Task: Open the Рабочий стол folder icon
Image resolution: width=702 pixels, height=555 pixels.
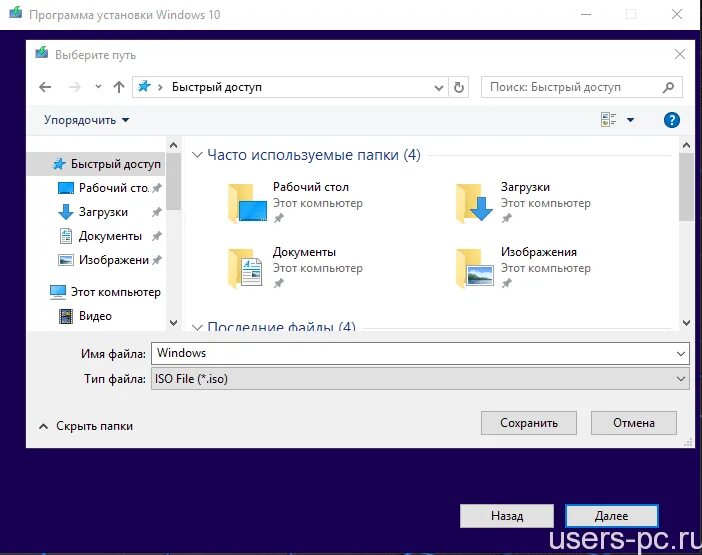Action: point(247,203)
